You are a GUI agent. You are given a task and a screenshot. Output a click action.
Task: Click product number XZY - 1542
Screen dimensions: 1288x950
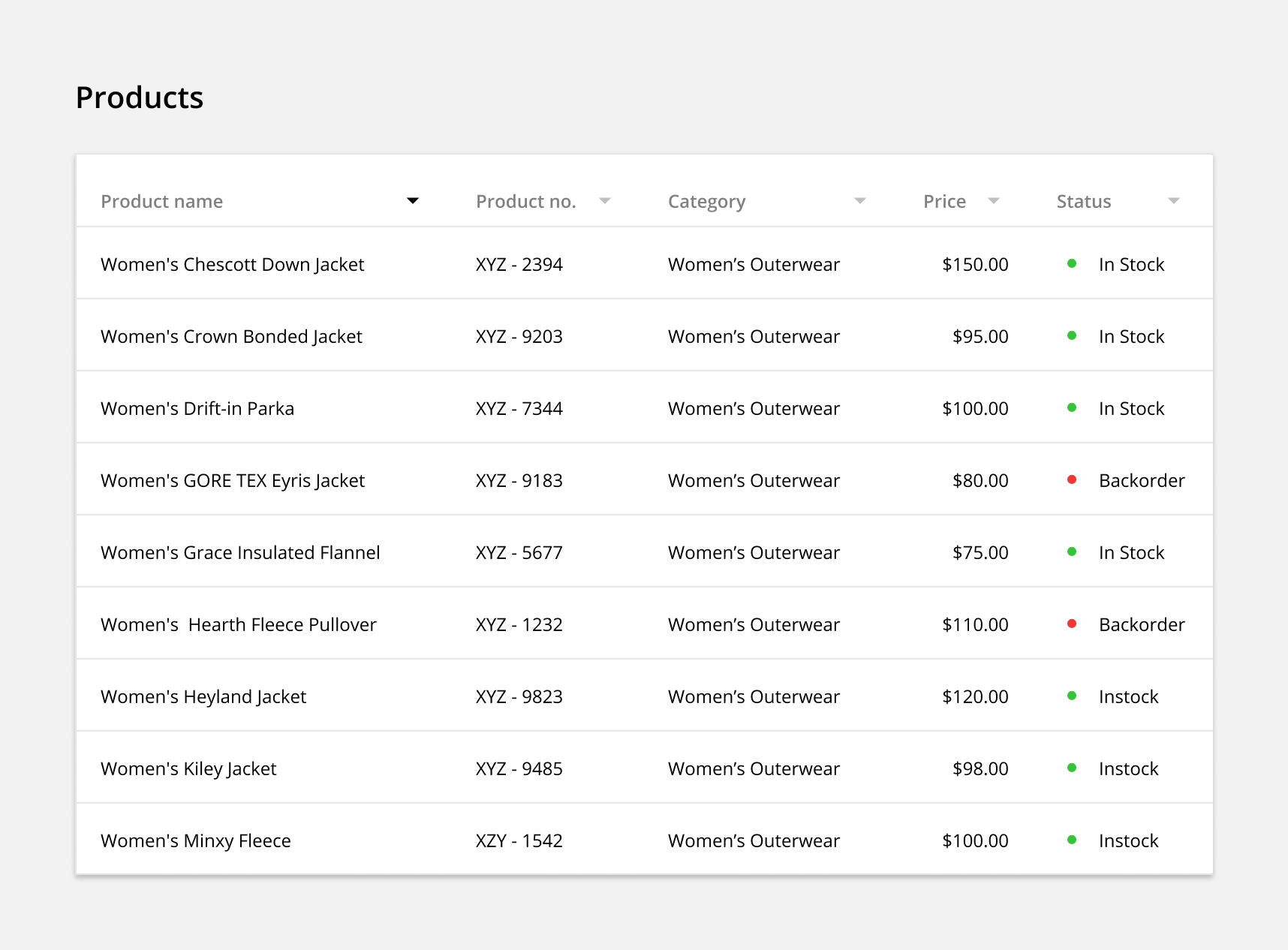(519, 840)
